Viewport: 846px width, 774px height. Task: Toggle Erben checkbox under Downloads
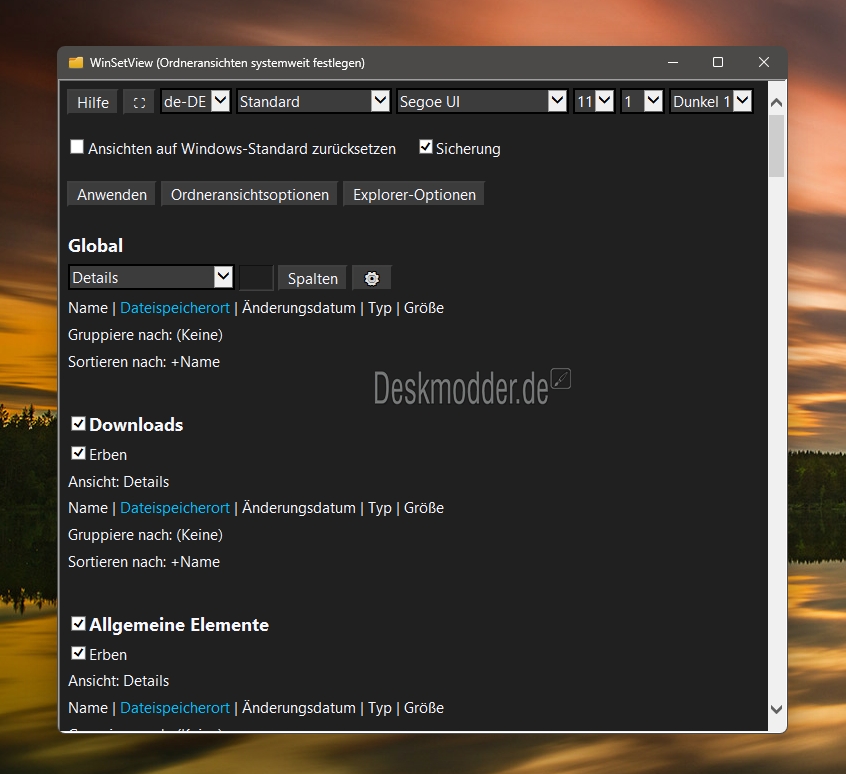tap(78, 453)
